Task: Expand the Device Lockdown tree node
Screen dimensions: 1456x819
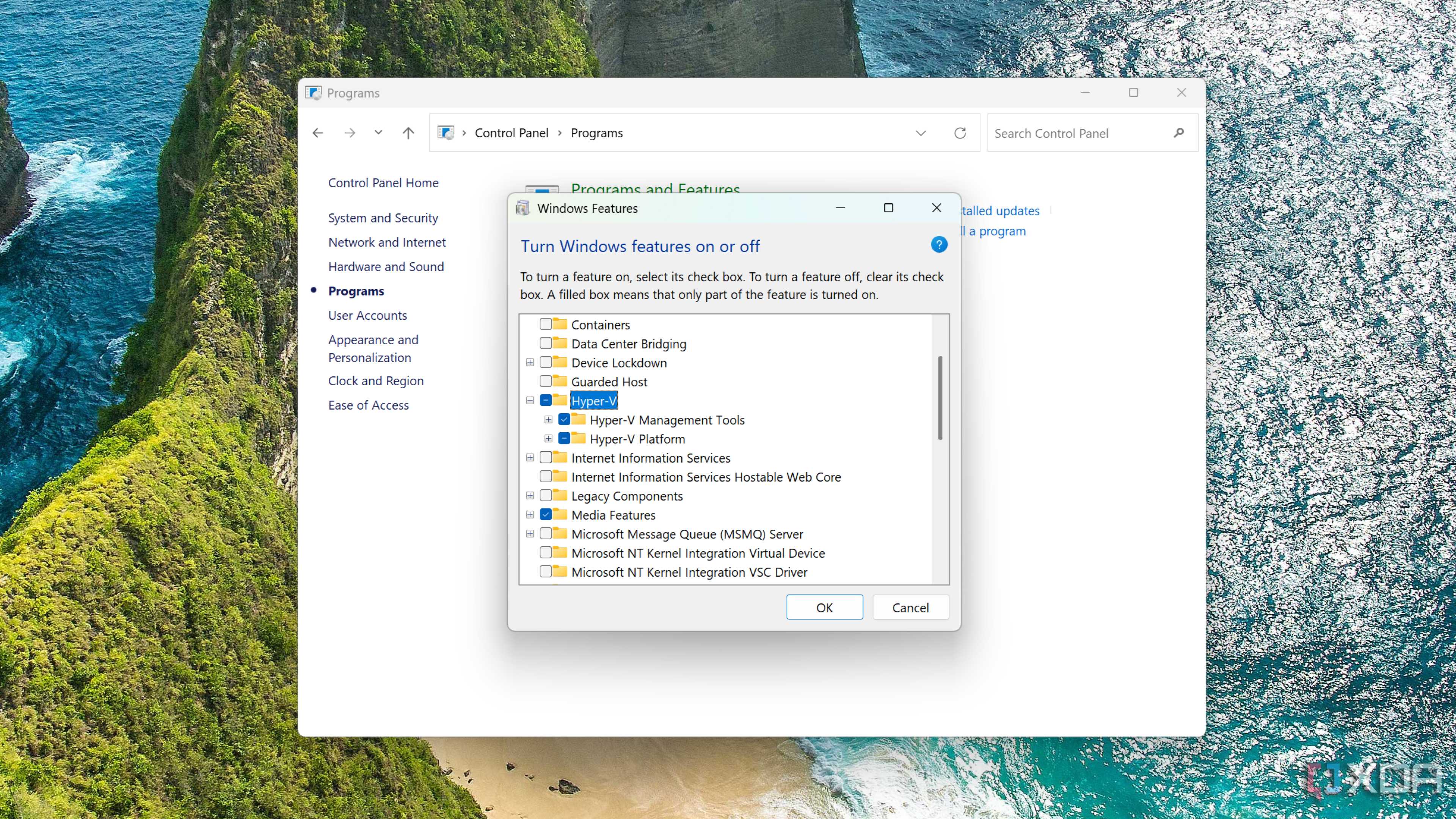Action: (530, 362)
